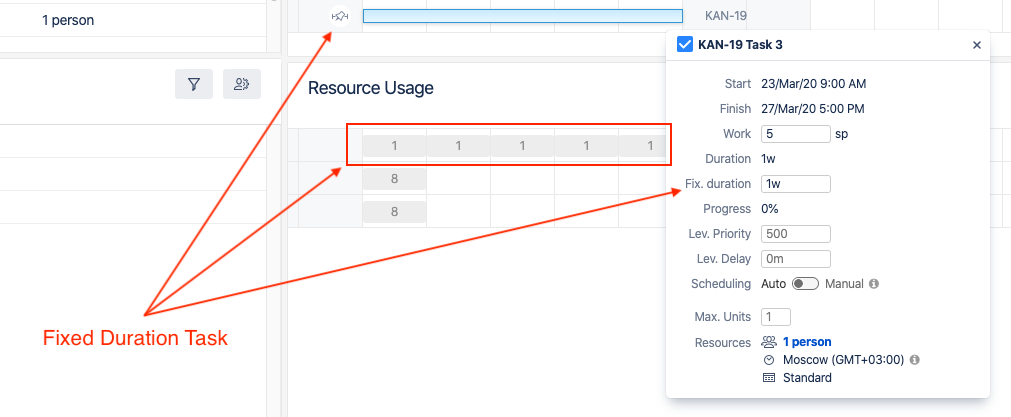Click the Fix. duration input field
The width and height of the screenshot is (1011, 417).
(x=795, y=184)
